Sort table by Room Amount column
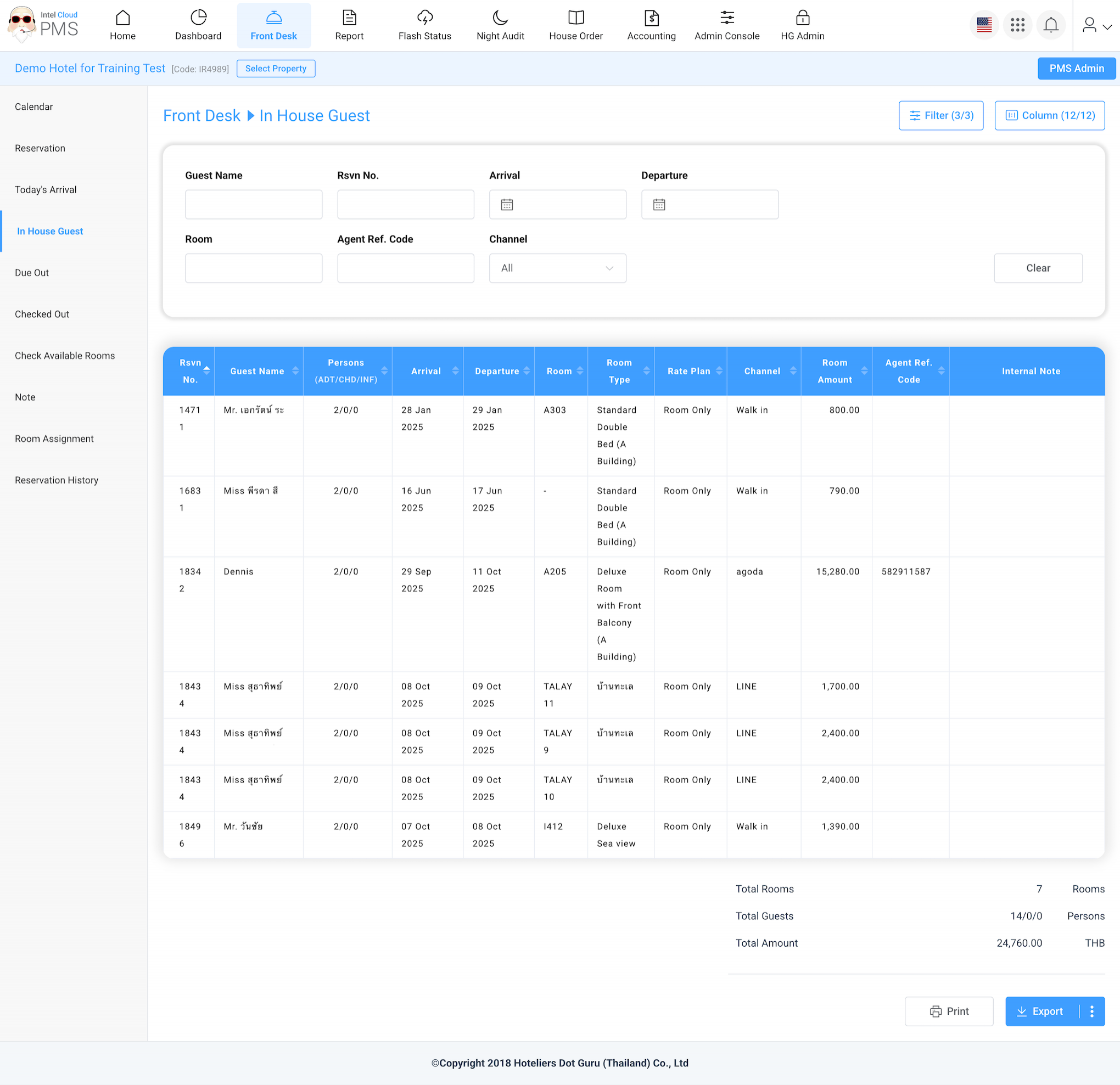 tap(864, 371)
